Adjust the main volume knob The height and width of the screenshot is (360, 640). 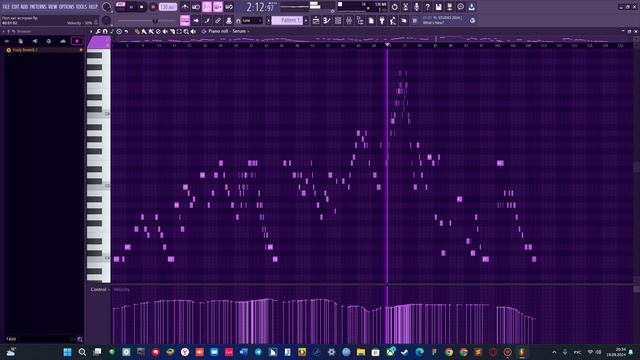tap(107, 7)
